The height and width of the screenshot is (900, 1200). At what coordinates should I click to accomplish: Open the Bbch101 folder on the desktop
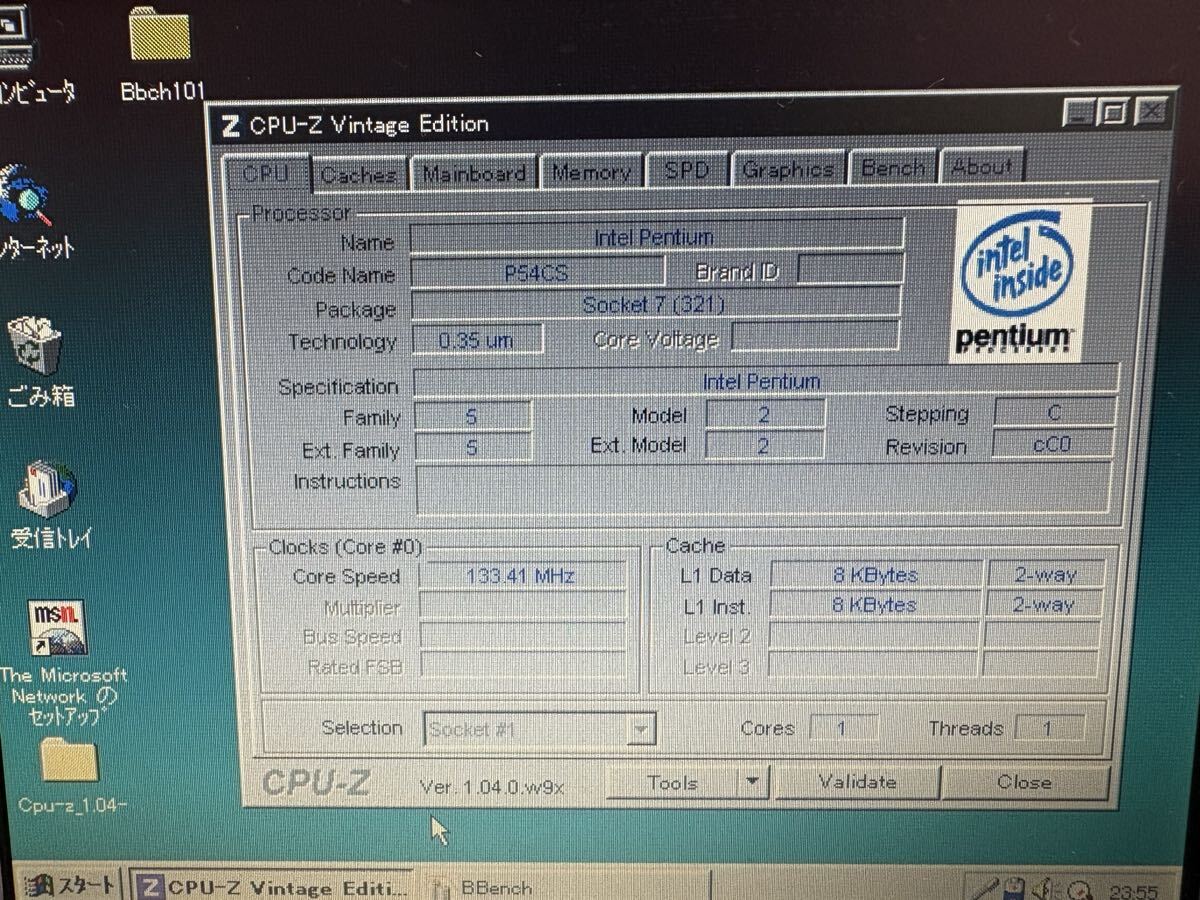(160, 53)
